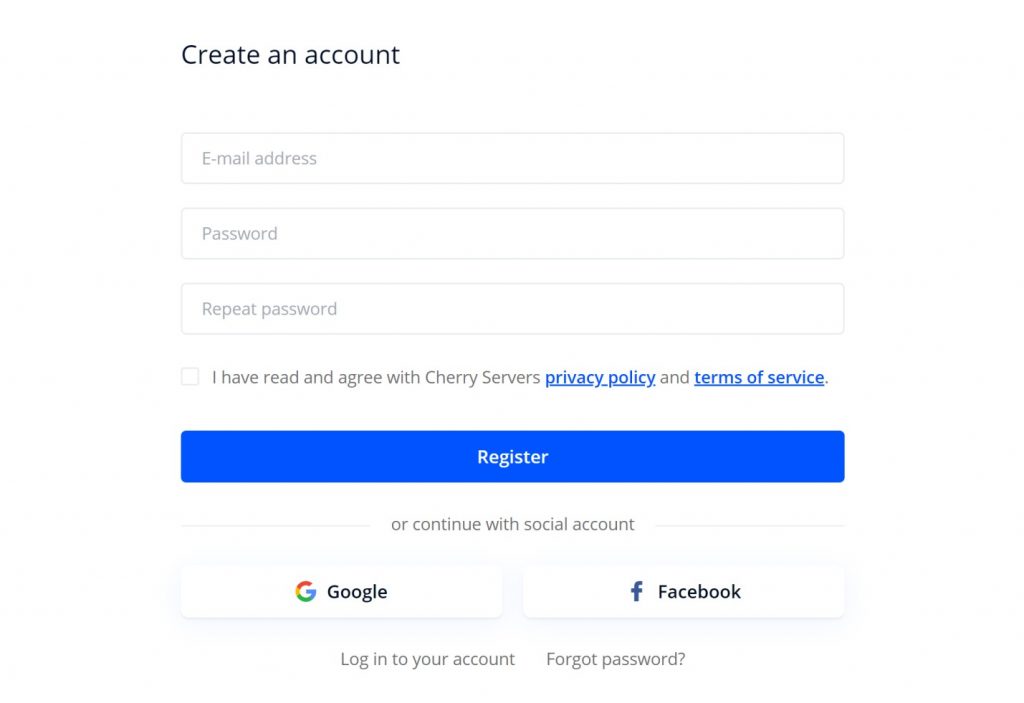Click the 'Create an account' heading

pos(291,55)
